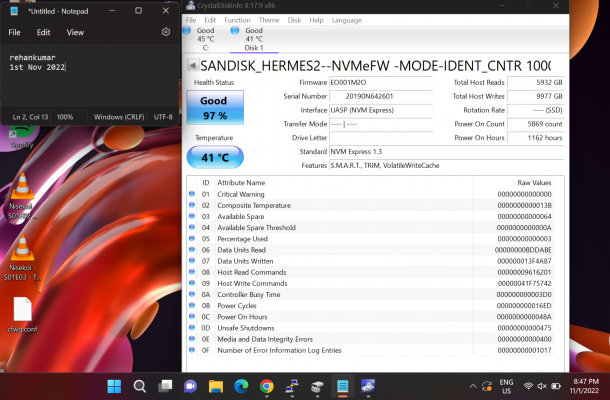Image resolution: width=610 pixels, height=400 pixels.
Task: Select Available Spare Threshold attribute row
Action: pos(370,228)
